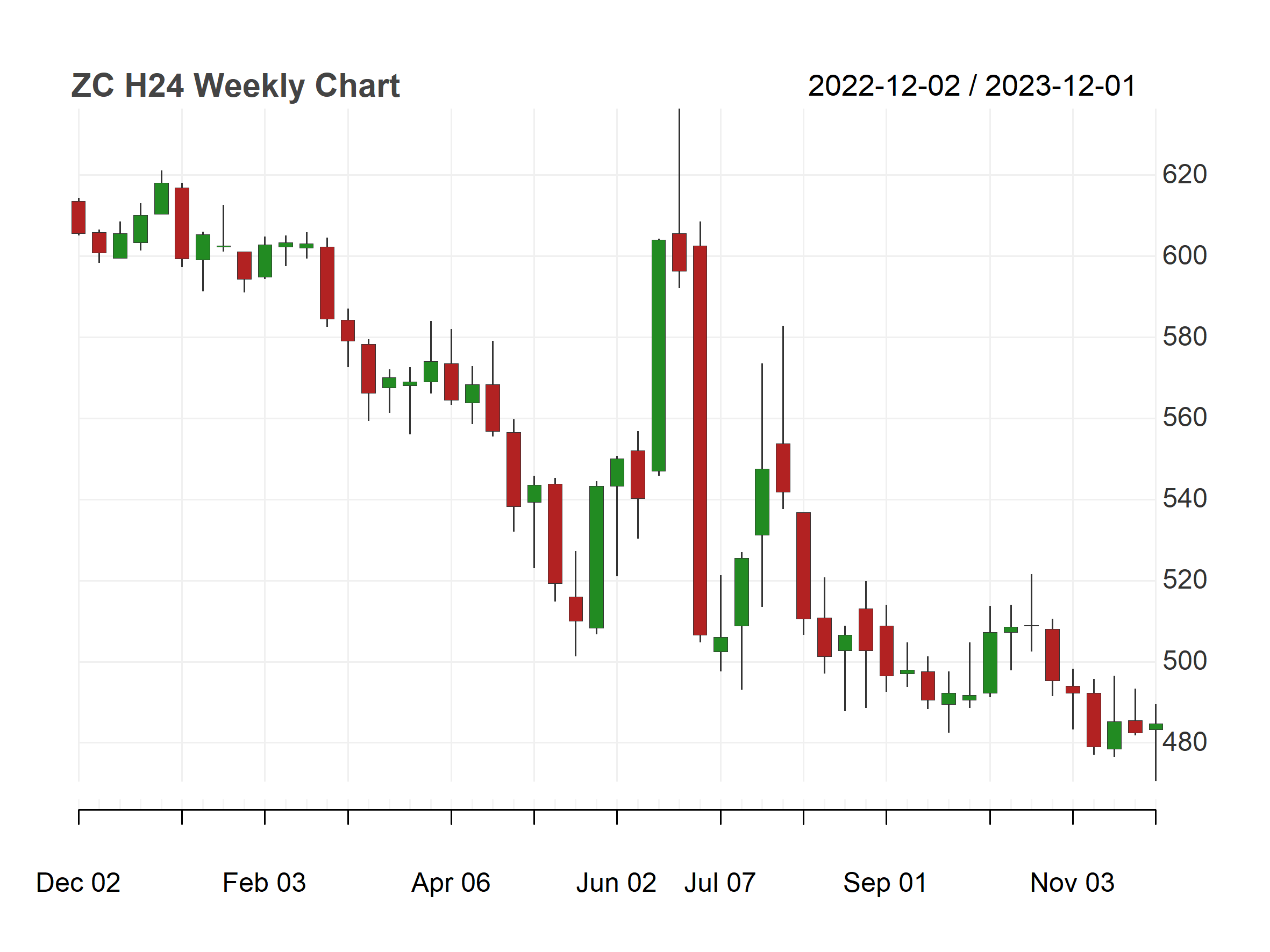Image resolution: width=1270 pixels, height=952 pixels.
Task: Click the 600 price axis label
Action: 1185,255
